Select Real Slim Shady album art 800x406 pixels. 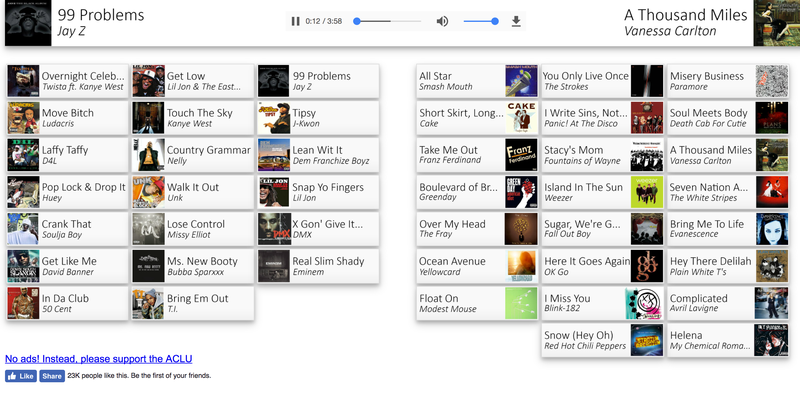pyautogui.click(x=273, y=266)
